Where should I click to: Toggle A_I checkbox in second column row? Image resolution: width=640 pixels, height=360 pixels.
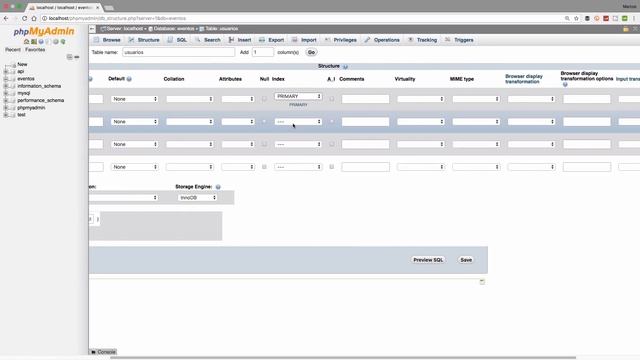(x=331, y=122)
